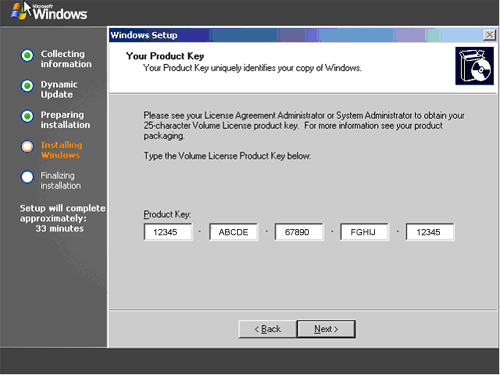Image resolution: width=500 pixels, height=375 pixels.
Task: Click the 'Type the Volume License Product Key below' text
Action: click(227, 156)
